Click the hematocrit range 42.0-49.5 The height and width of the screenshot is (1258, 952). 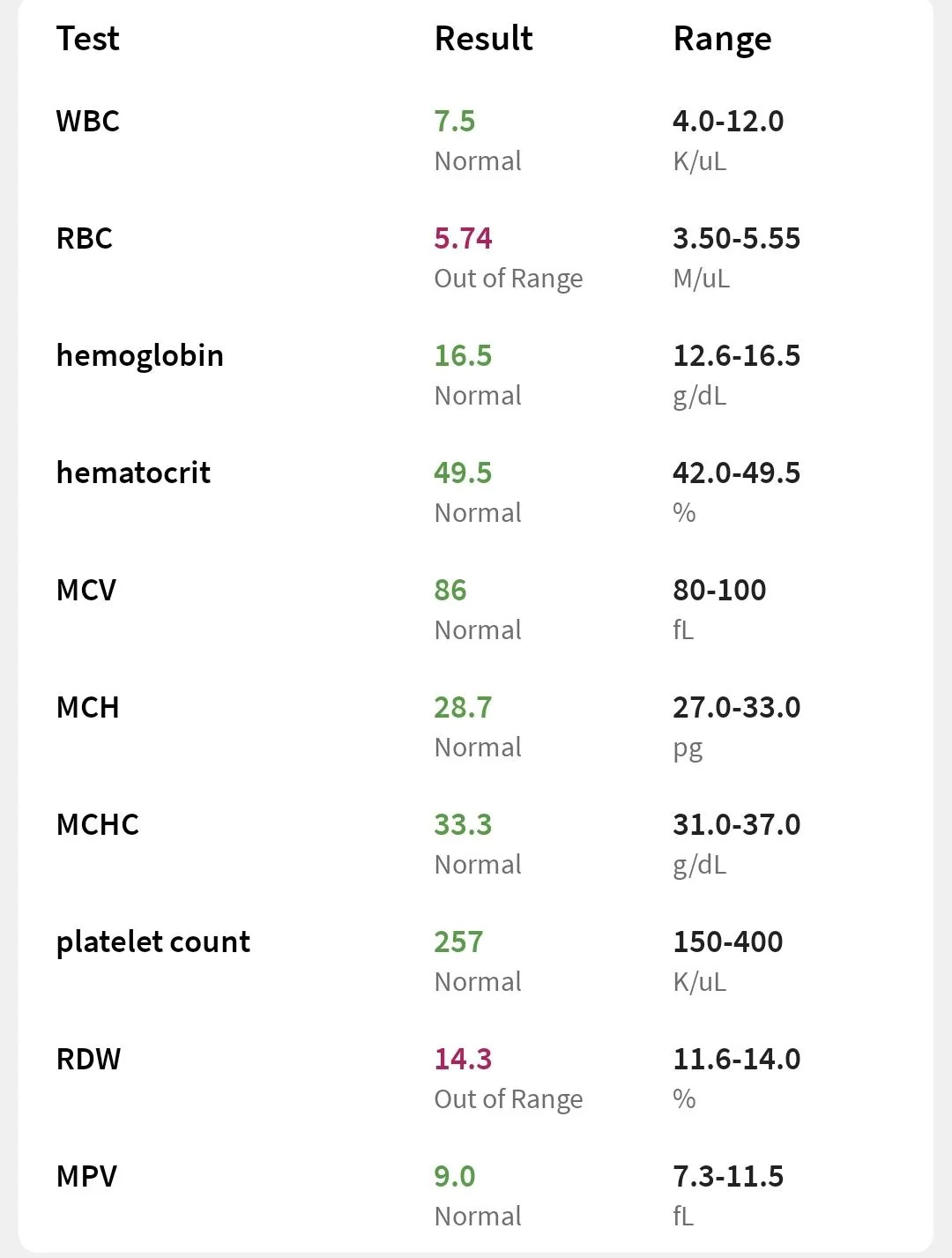pyautogui.click(x=736, y=473)
